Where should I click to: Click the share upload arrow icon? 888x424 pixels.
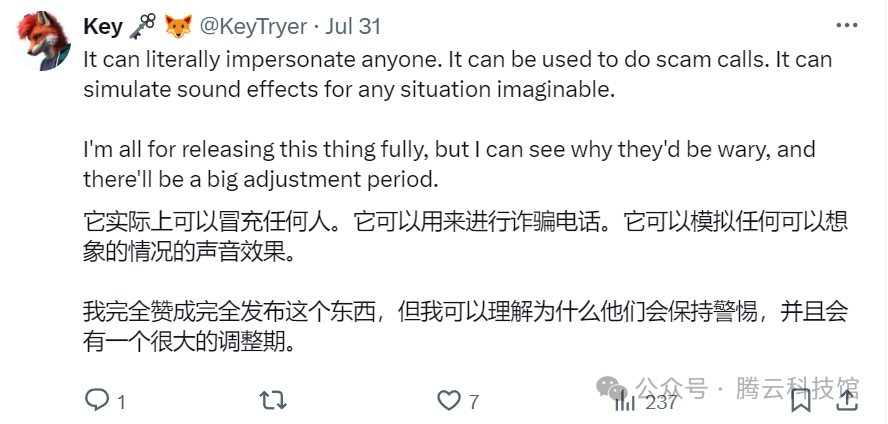pos(846,399)
